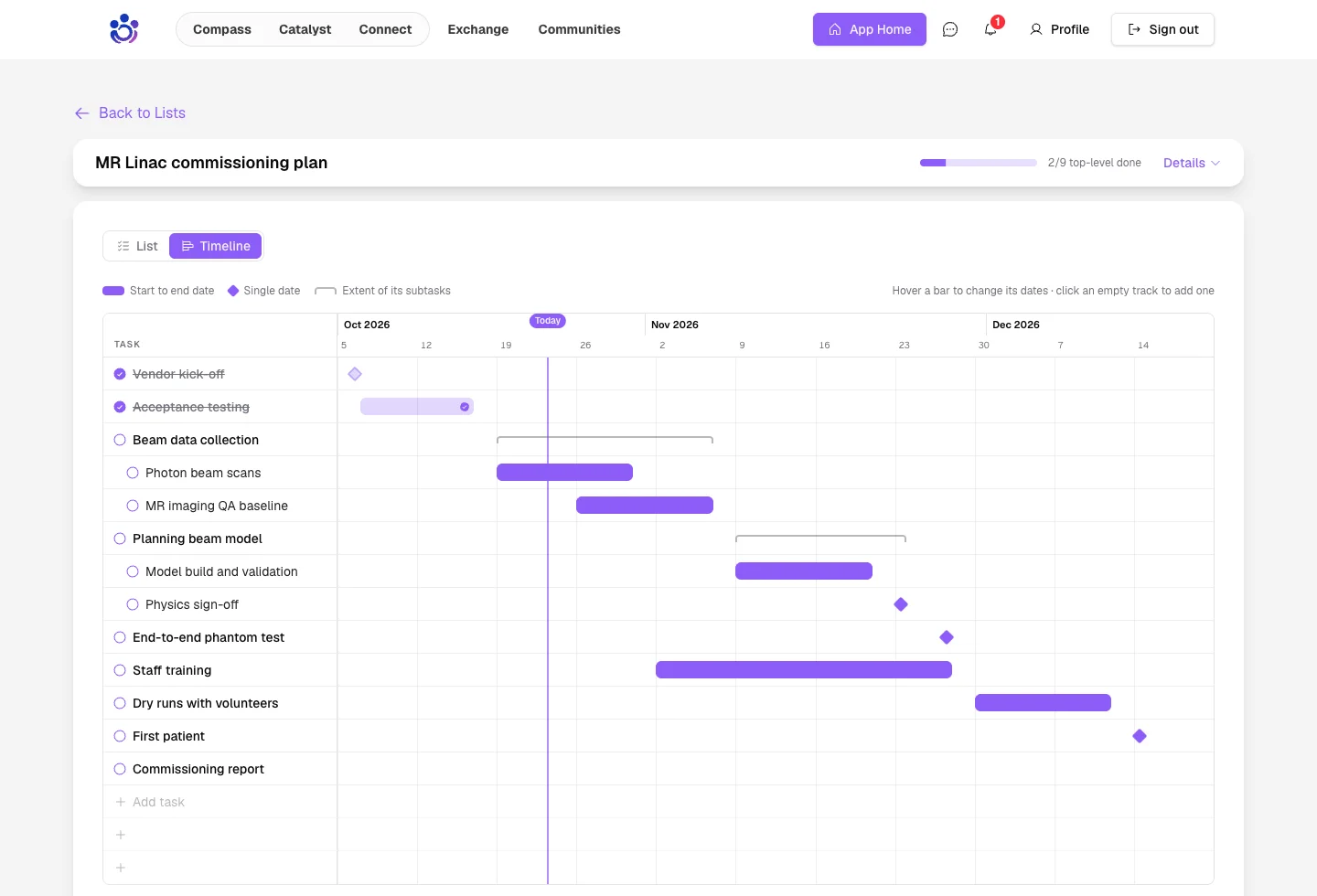Click the MR imaging QA baseline bar
The image size is (1317, 896).
click(645, 506)
